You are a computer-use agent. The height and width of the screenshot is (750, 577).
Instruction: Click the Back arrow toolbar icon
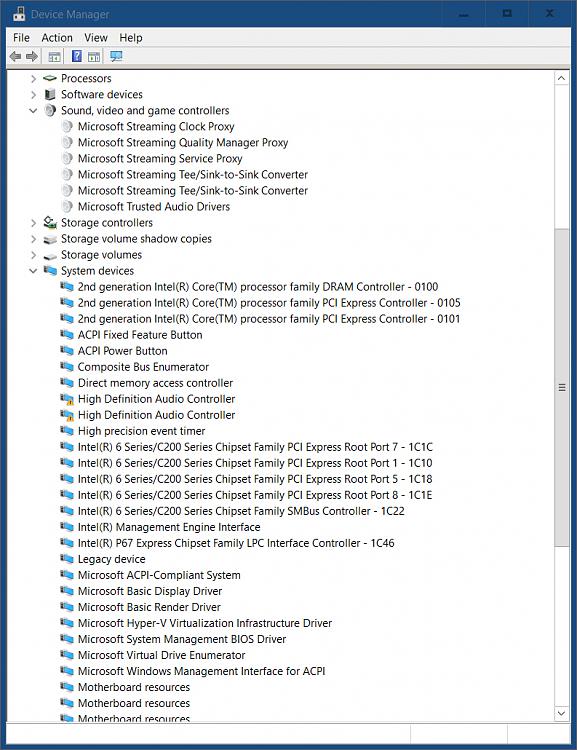15,56
